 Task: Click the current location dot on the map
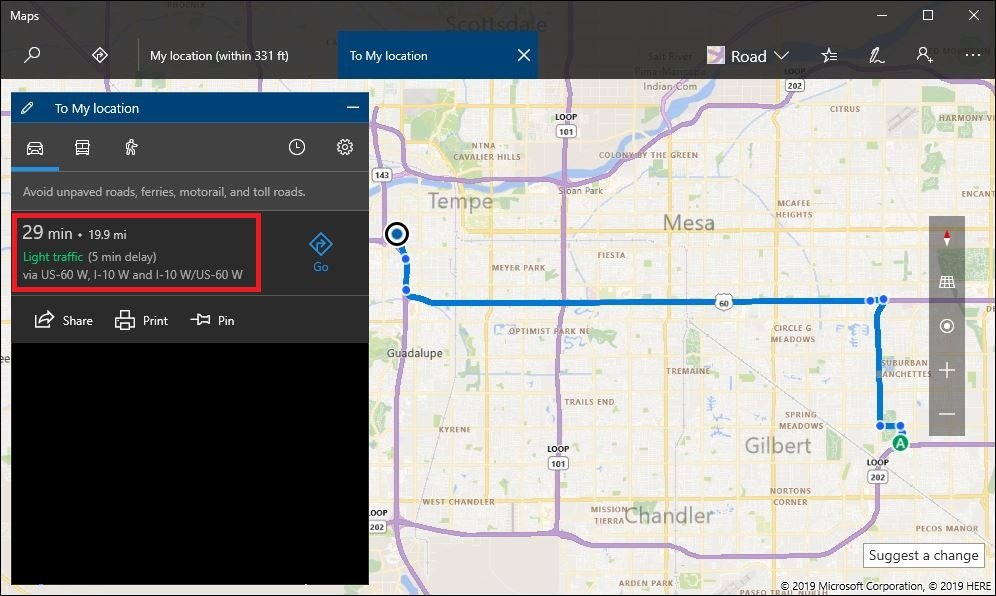pos(396,234)
